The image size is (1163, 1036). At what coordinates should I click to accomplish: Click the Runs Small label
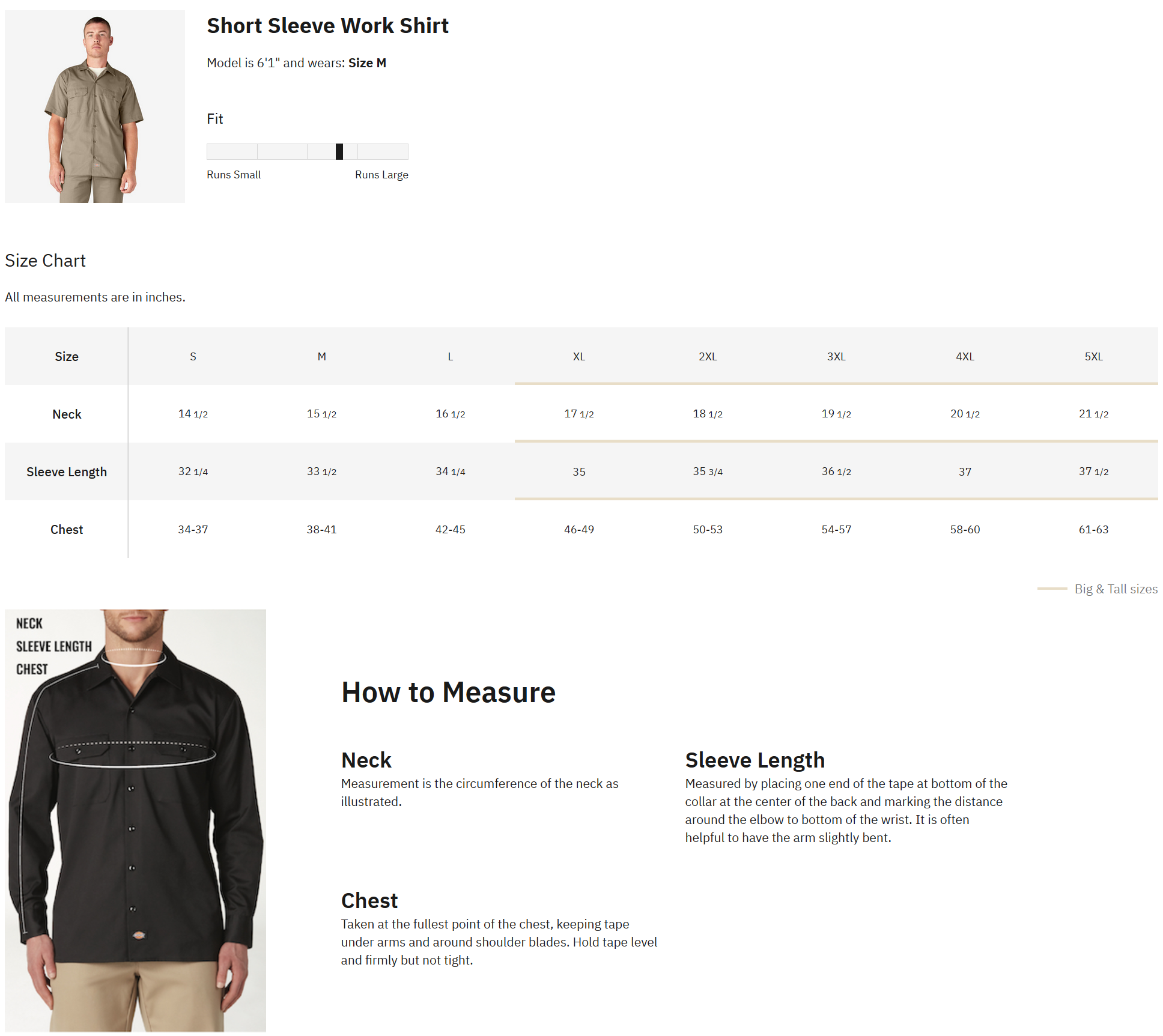coord(234,175)
